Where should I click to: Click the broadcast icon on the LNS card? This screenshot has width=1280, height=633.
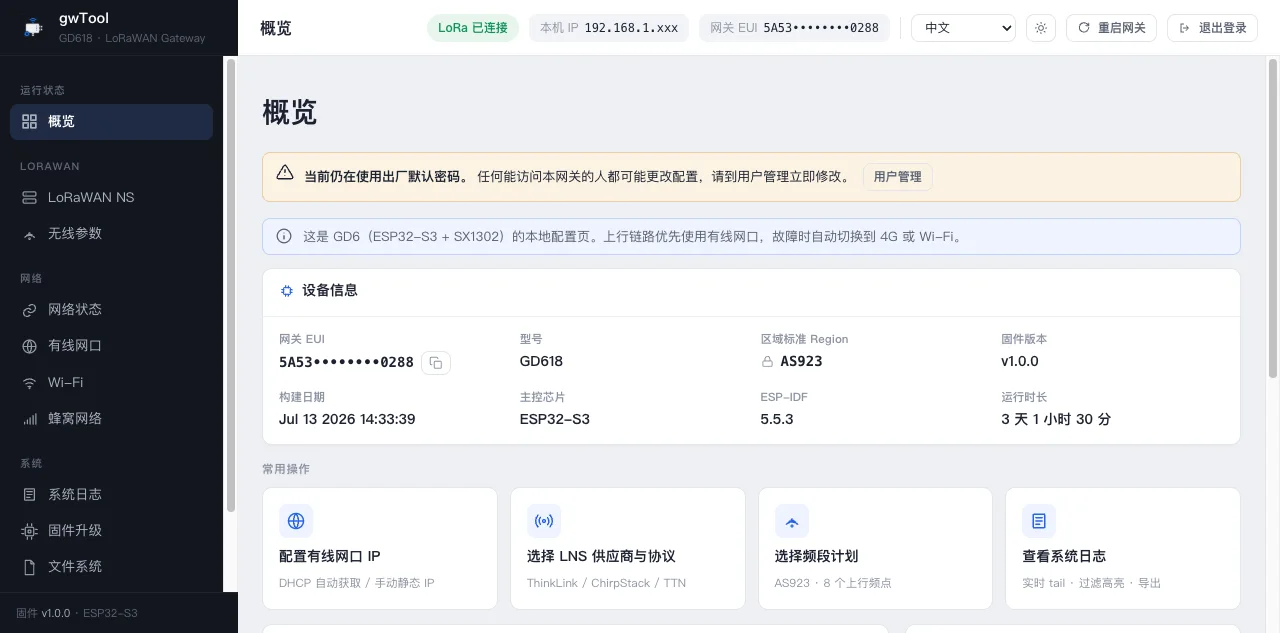click(x=544, y=521)
